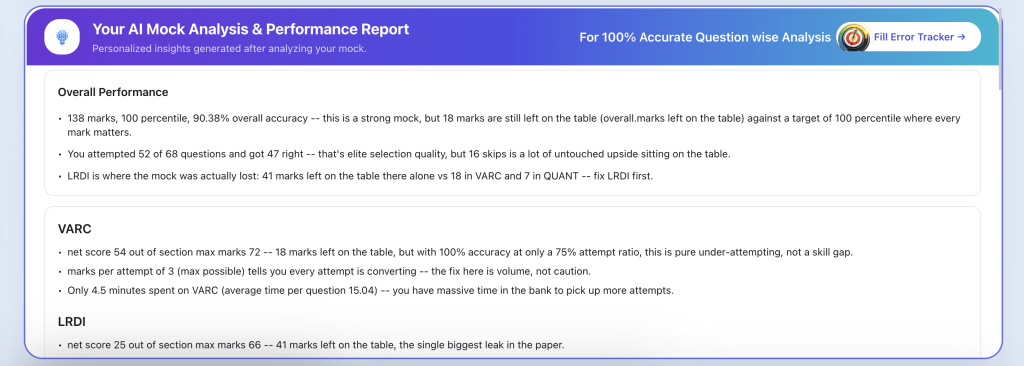Click the 'Personalized insights generated' subtitle

pyautogui.click(x=229, y=49)
